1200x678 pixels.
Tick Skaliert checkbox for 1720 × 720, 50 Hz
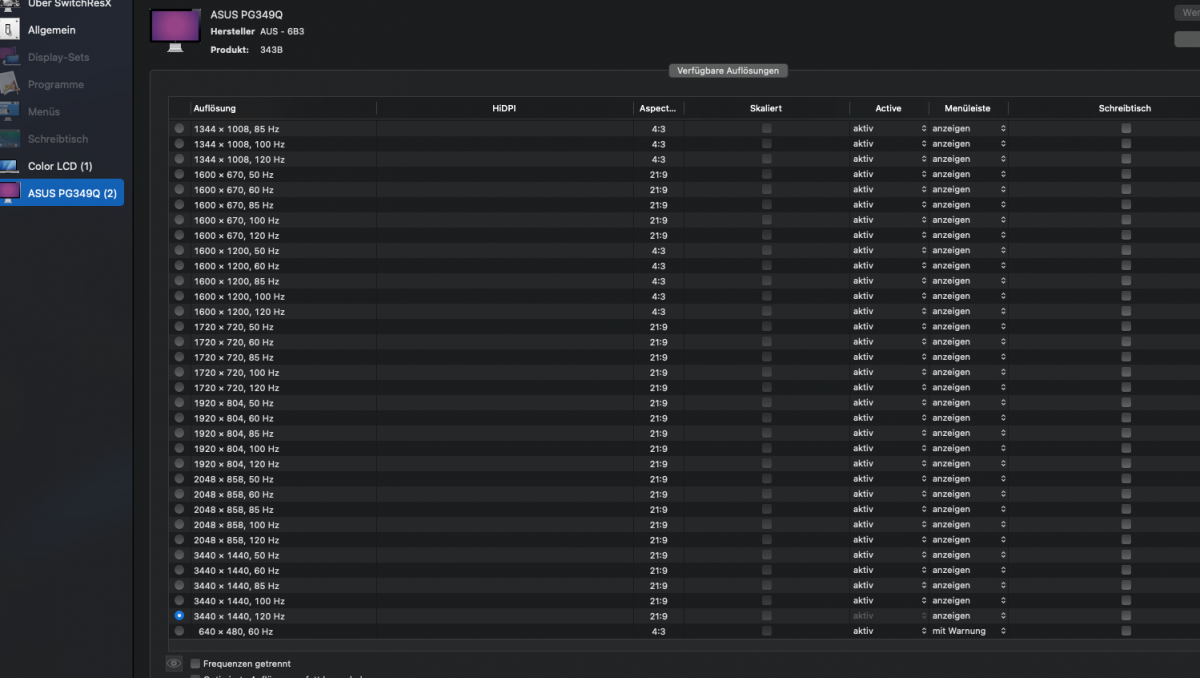pos(767,327)
